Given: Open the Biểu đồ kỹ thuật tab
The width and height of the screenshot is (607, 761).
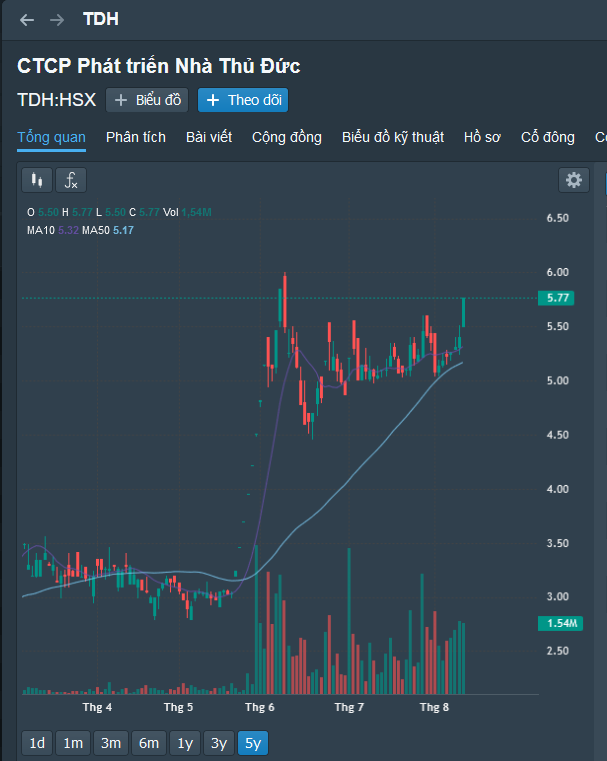Looking at the screenshot, I should pyautogui.click(x=393, y=137).
